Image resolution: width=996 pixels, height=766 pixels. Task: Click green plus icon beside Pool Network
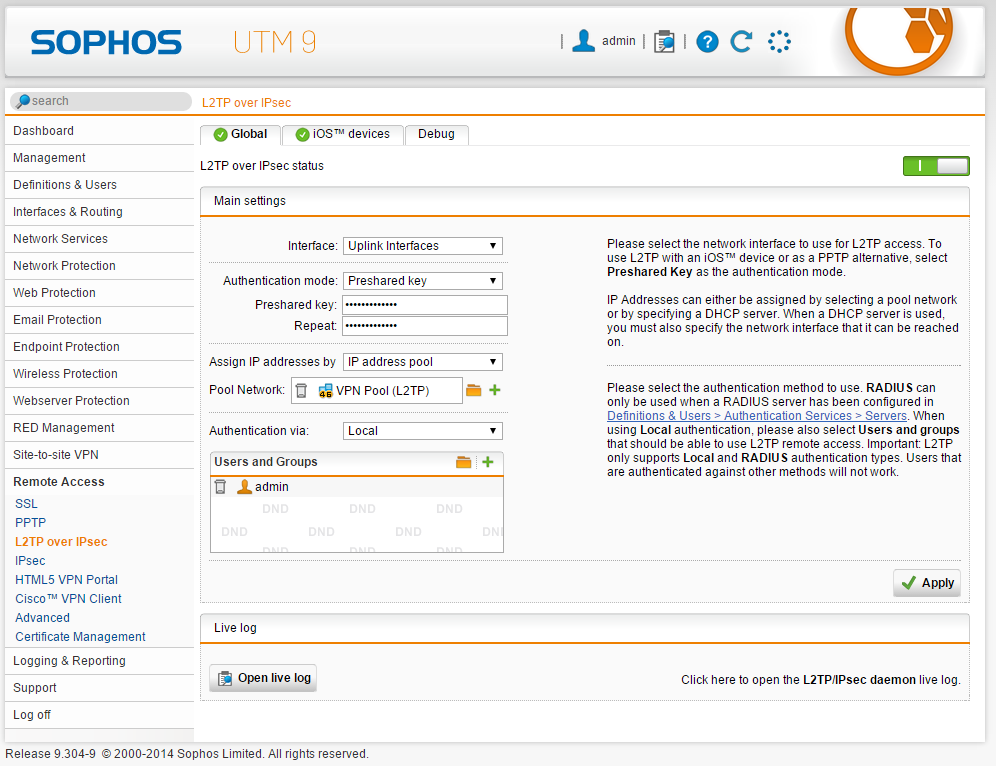(495, 390)
